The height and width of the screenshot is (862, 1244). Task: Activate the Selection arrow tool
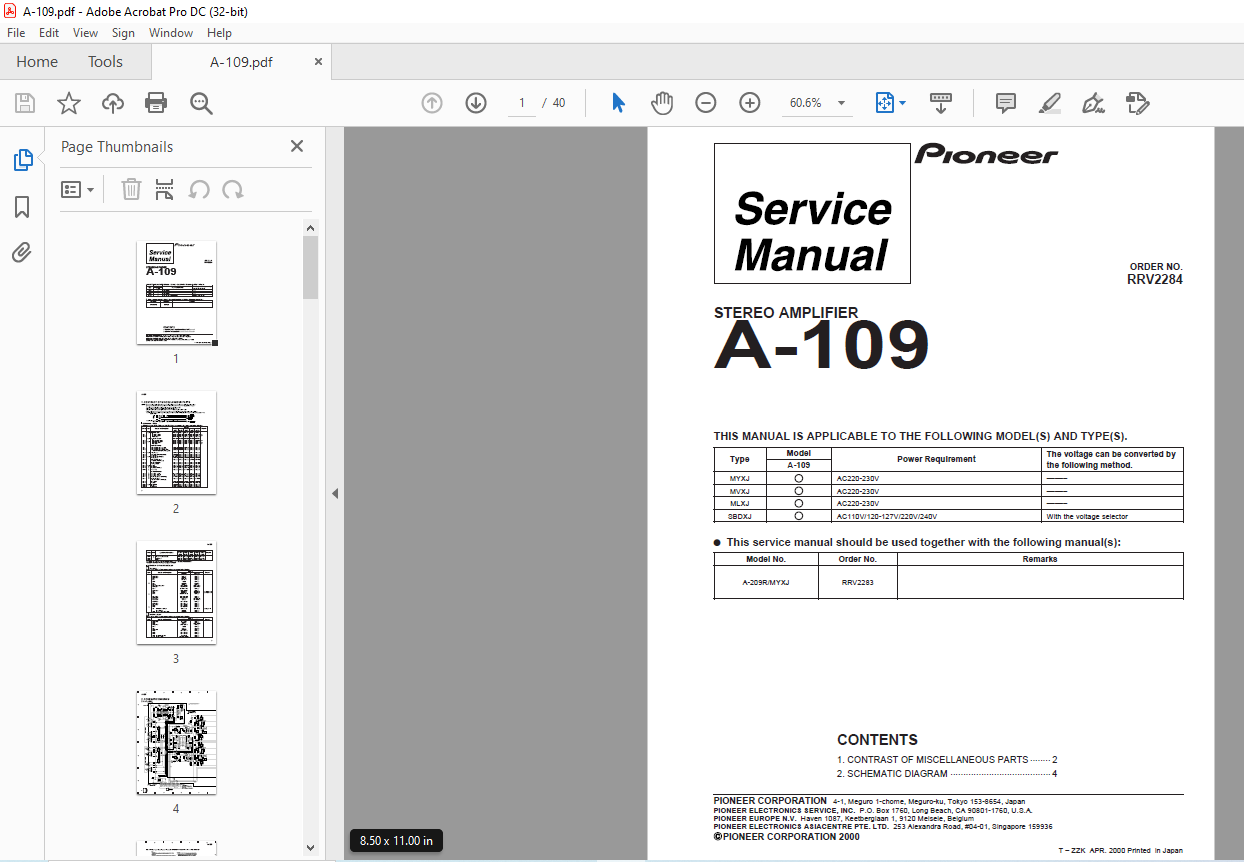[x=618, y=103]
